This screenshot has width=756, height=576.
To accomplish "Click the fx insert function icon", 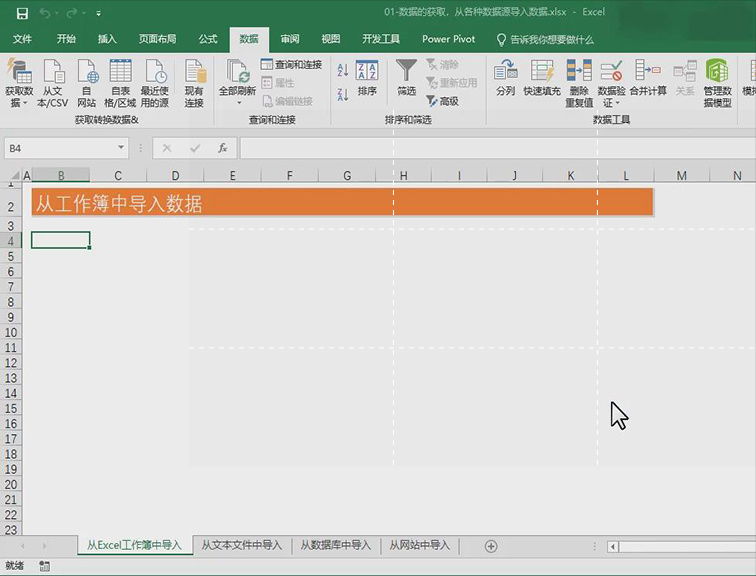I will [222, 148].
